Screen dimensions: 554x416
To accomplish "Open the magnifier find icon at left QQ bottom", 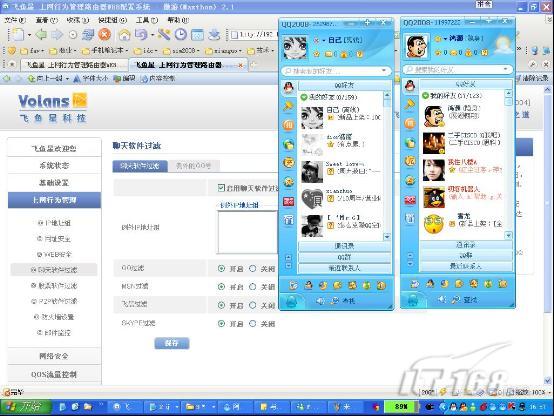I will [334, 301].
